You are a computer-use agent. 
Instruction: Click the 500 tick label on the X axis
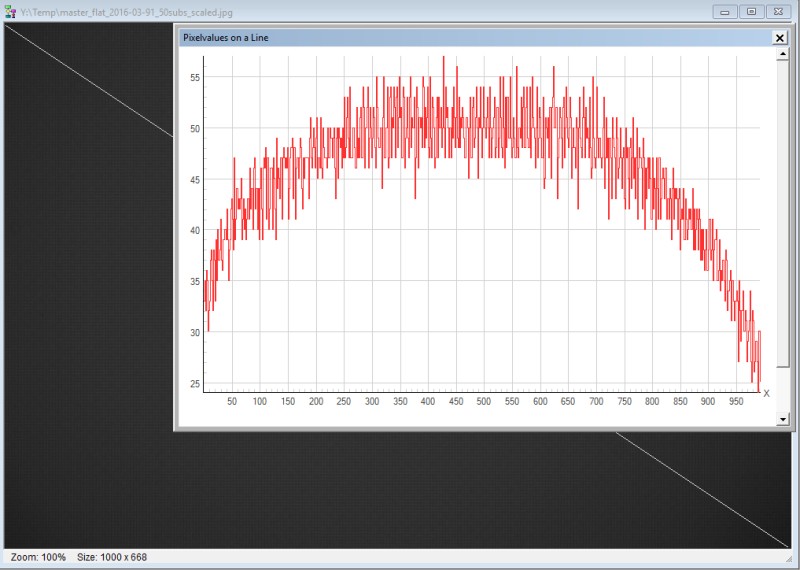484,402
